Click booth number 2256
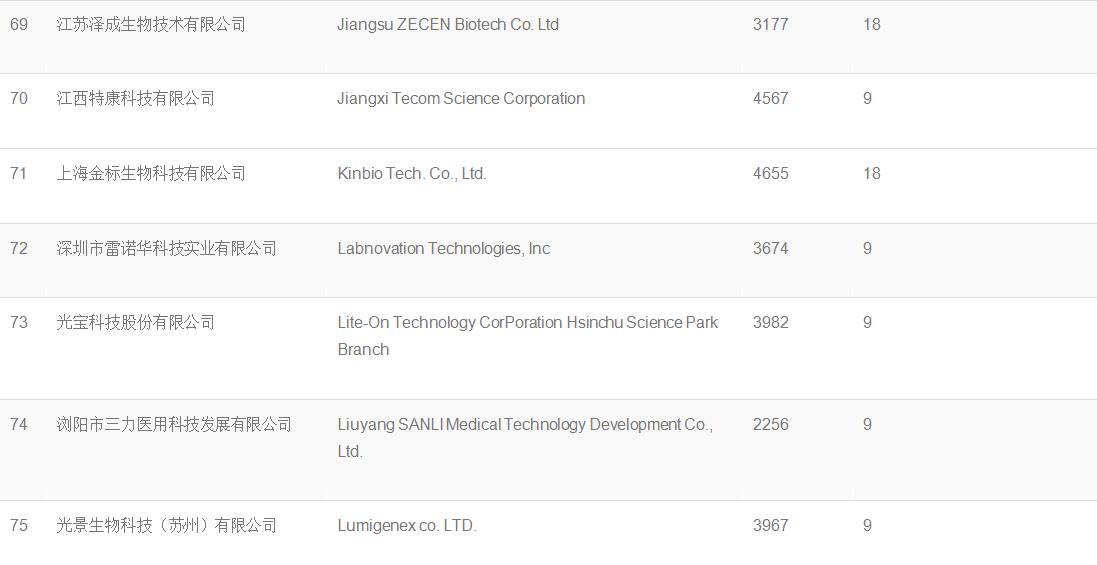 (770, 424)
